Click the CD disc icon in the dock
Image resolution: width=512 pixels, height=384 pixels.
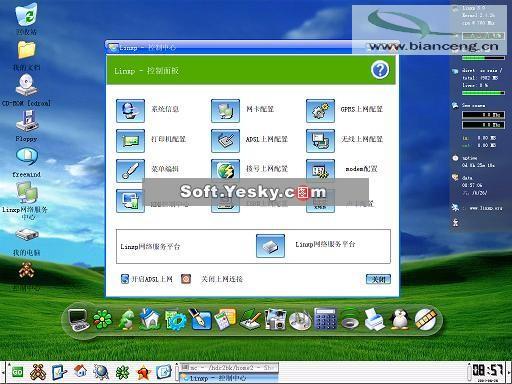click(x=300, y=320)
